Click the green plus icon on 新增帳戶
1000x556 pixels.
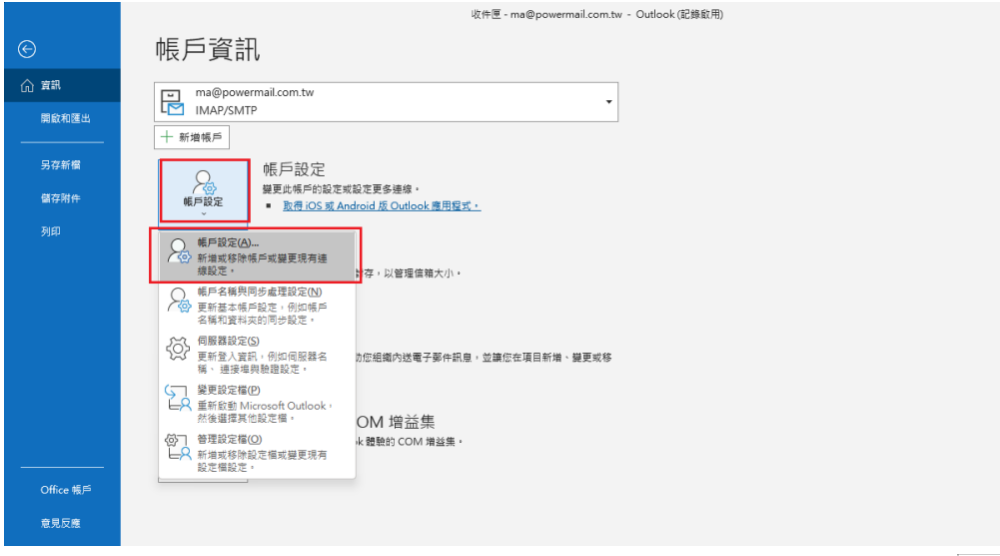[x=166, y=136]
